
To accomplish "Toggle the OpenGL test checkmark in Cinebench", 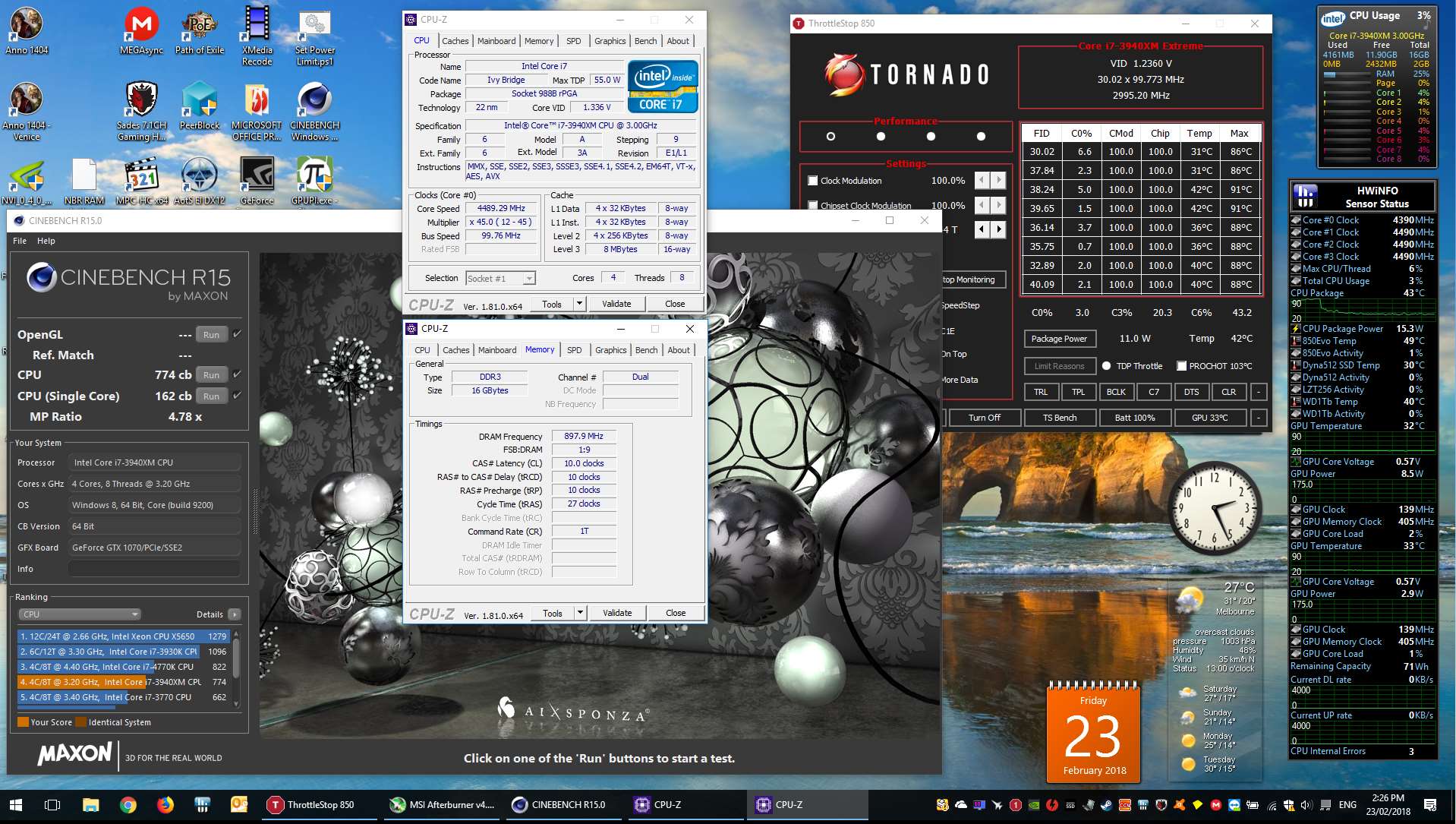I will (237, 334).
